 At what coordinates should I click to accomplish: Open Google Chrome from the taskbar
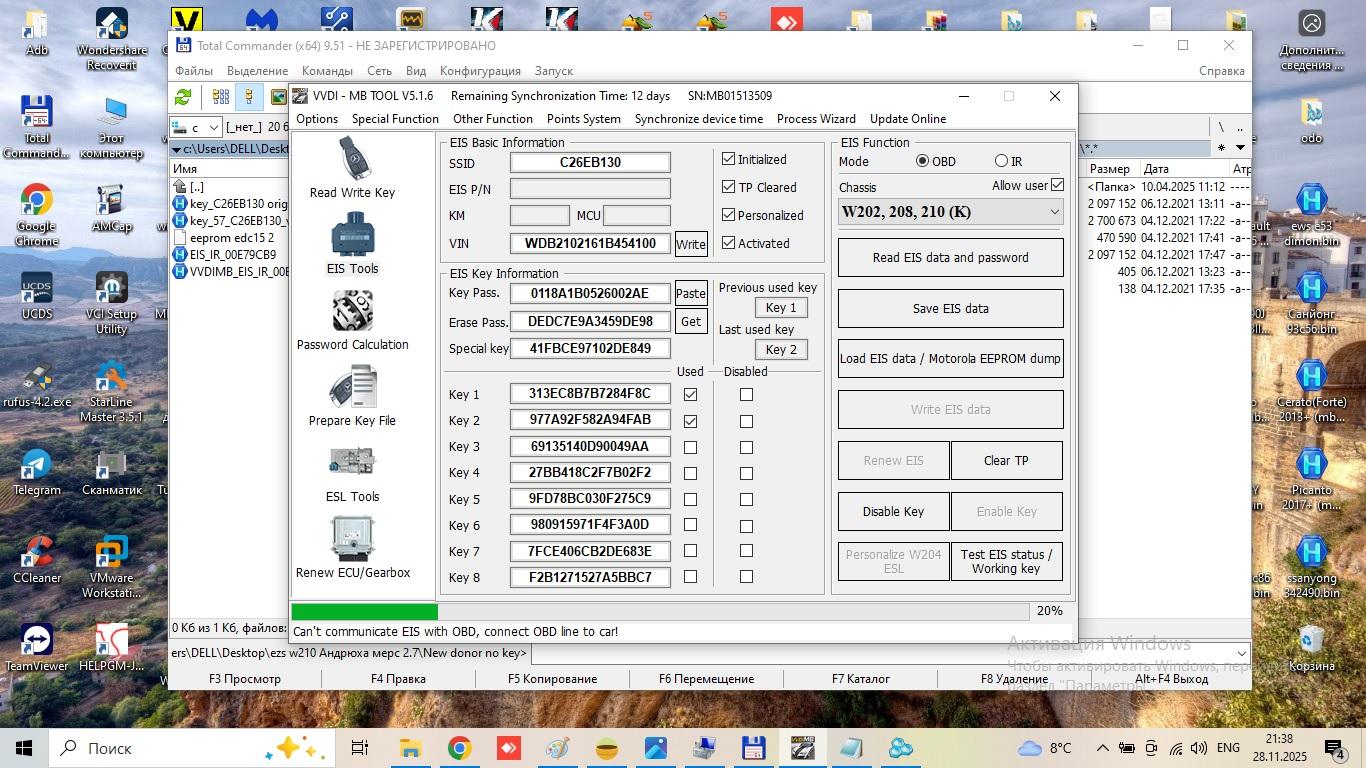coord(459,748)
